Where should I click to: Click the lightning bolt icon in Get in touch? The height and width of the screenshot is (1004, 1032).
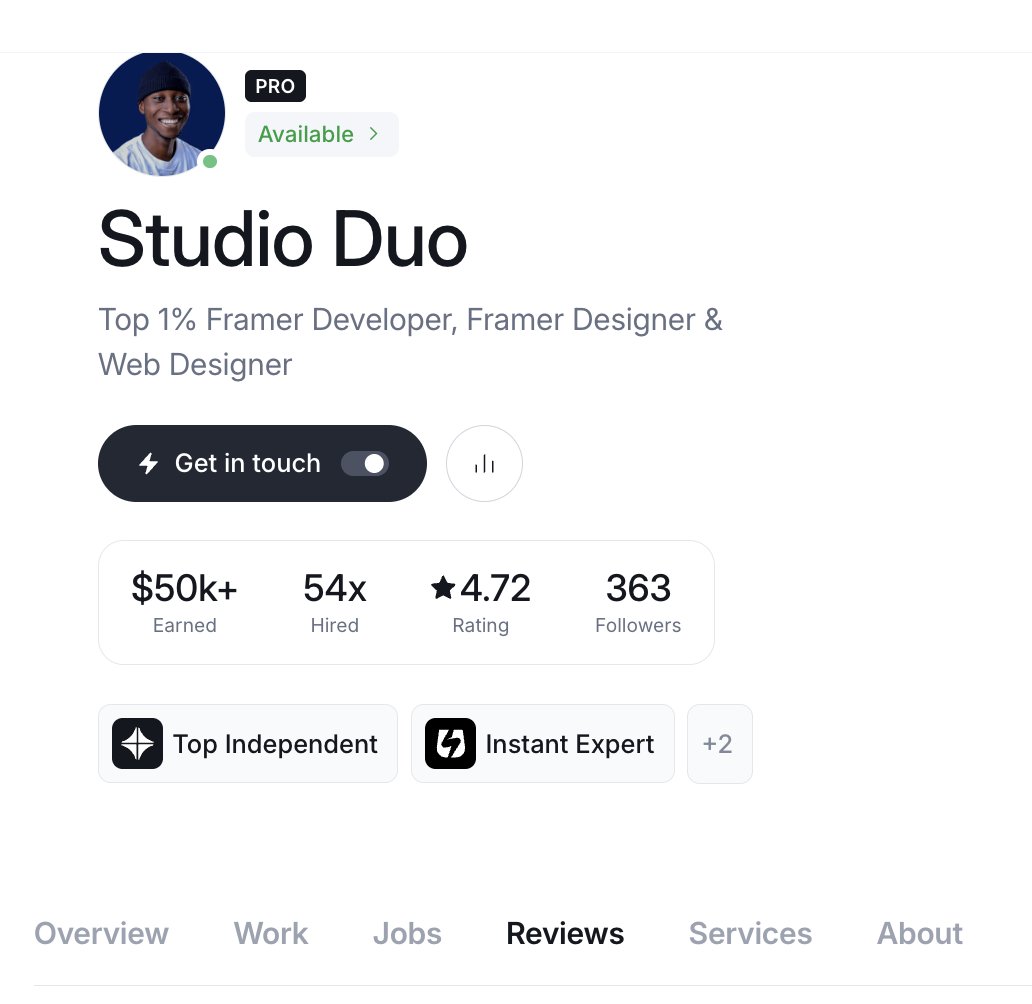coord(149,463)
